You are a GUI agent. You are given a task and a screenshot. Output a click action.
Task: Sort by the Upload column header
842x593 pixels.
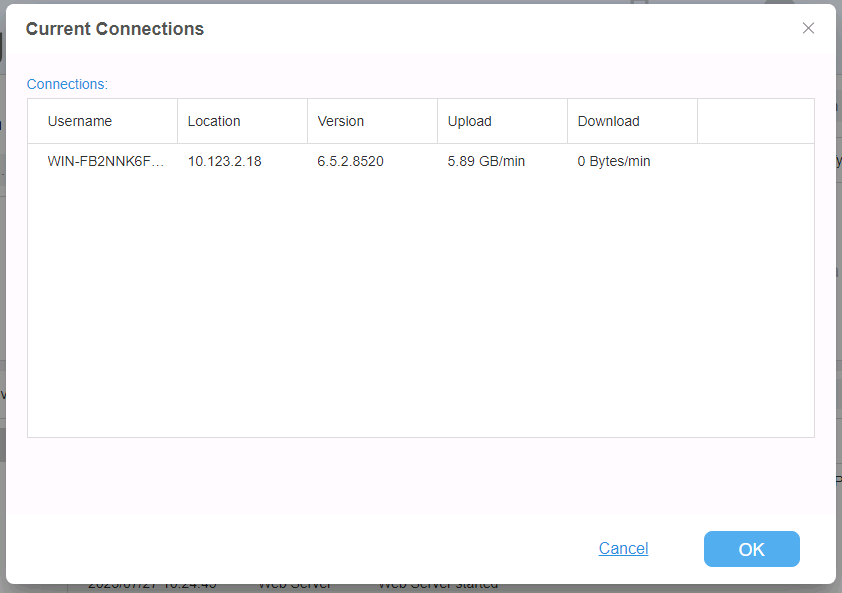point(470,121)
